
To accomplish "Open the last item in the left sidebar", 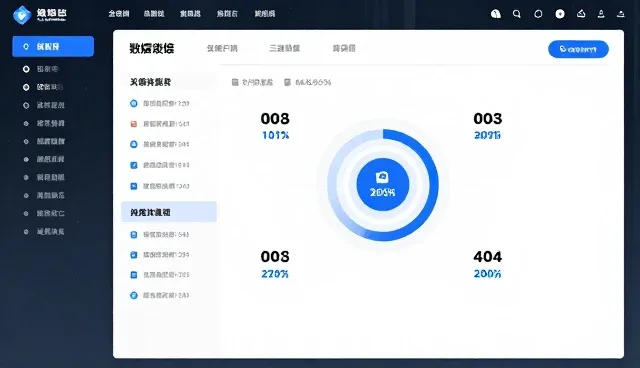I will [x=50, y=232].
